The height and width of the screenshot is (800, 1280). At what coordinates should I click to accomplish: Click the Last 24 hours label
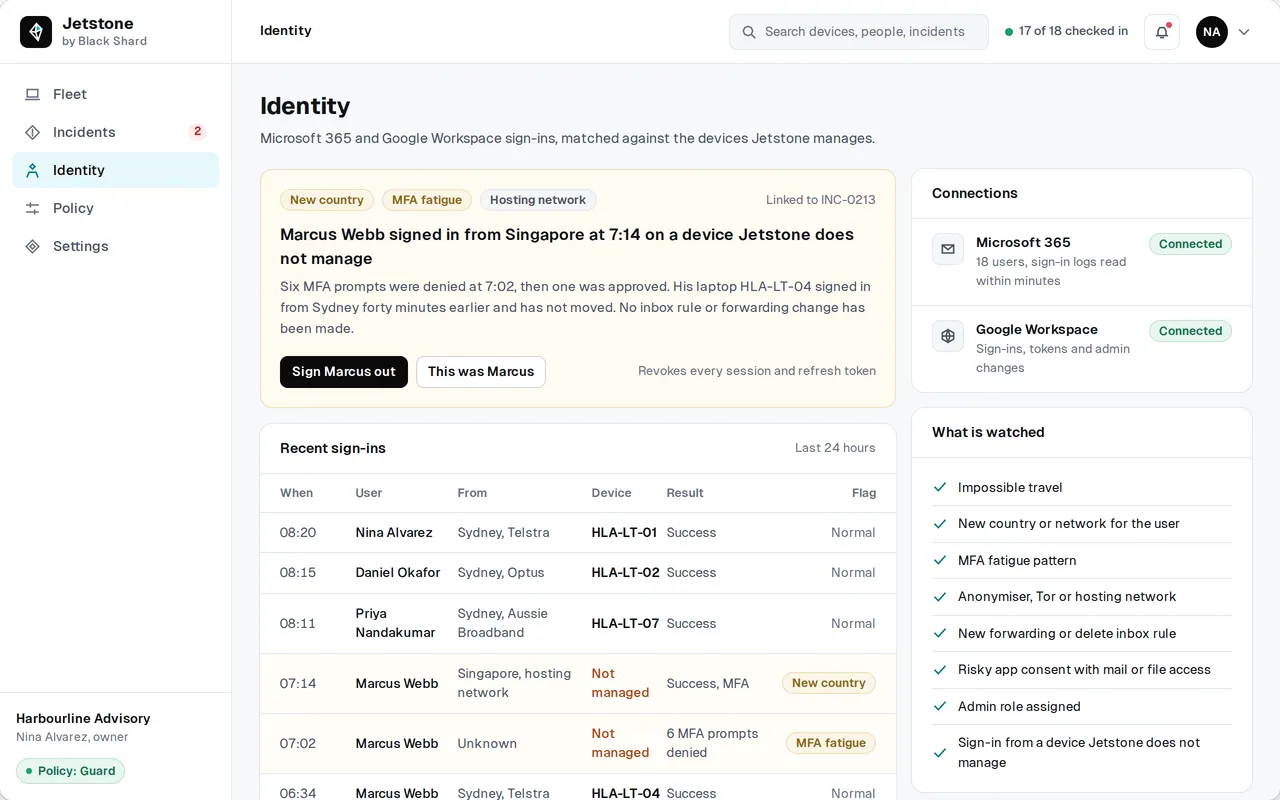pyautogui.click(x=835, y=448)
